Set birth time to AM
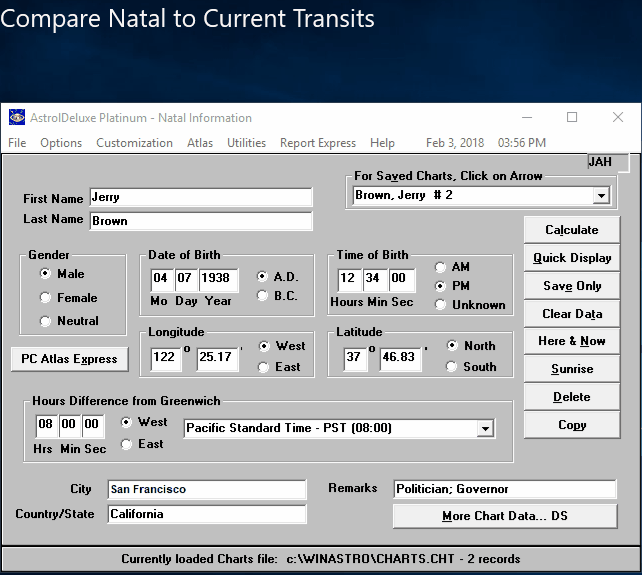 (x=440, y=267)
